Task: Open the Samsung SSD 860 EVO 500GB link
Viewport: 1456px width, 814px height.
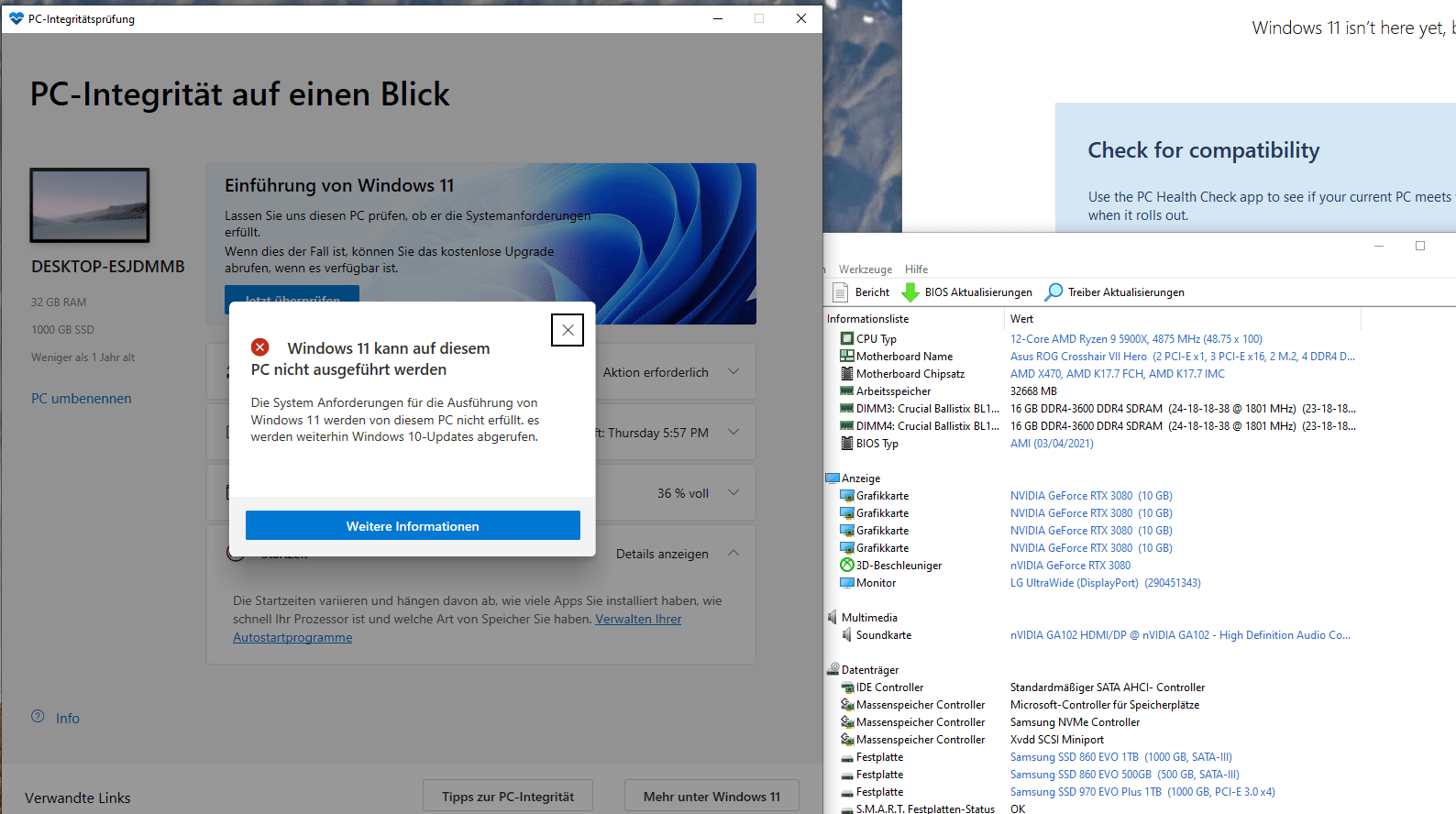Action: (x=1125, y=774)
